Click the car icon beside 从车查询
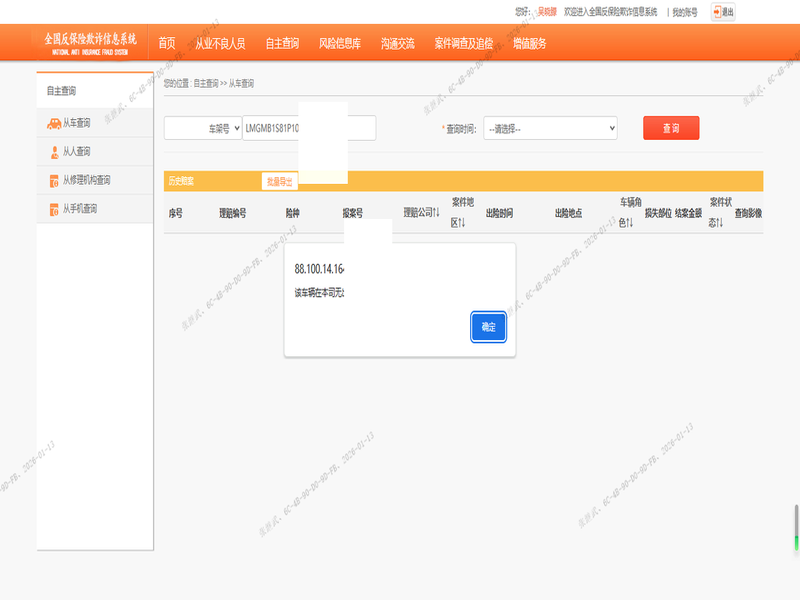This screenshot has width=800, height=600. tap(54, 124)
